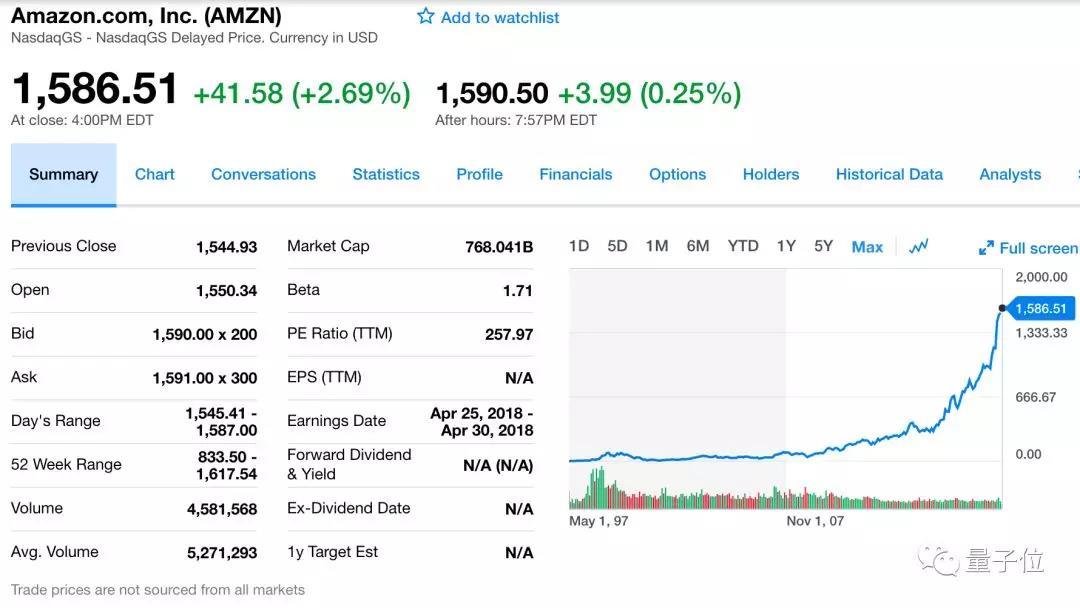
Task: Click the full screen expand arrows icon
Action: [x=986, y=248]
